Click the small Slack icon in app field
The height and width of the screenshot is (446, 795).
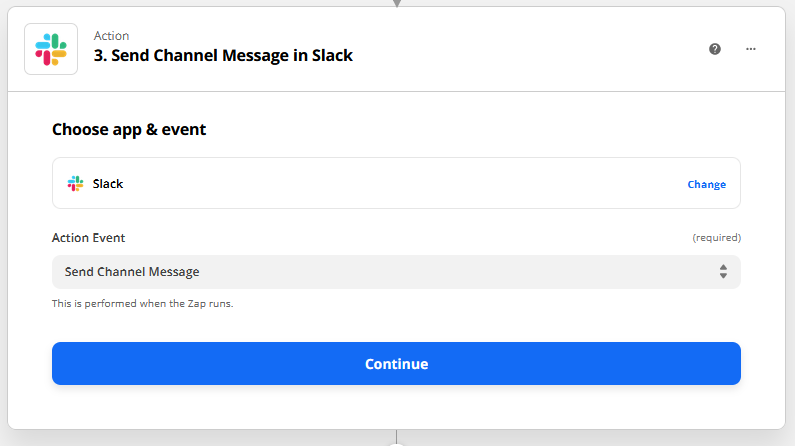coord(75,184)
